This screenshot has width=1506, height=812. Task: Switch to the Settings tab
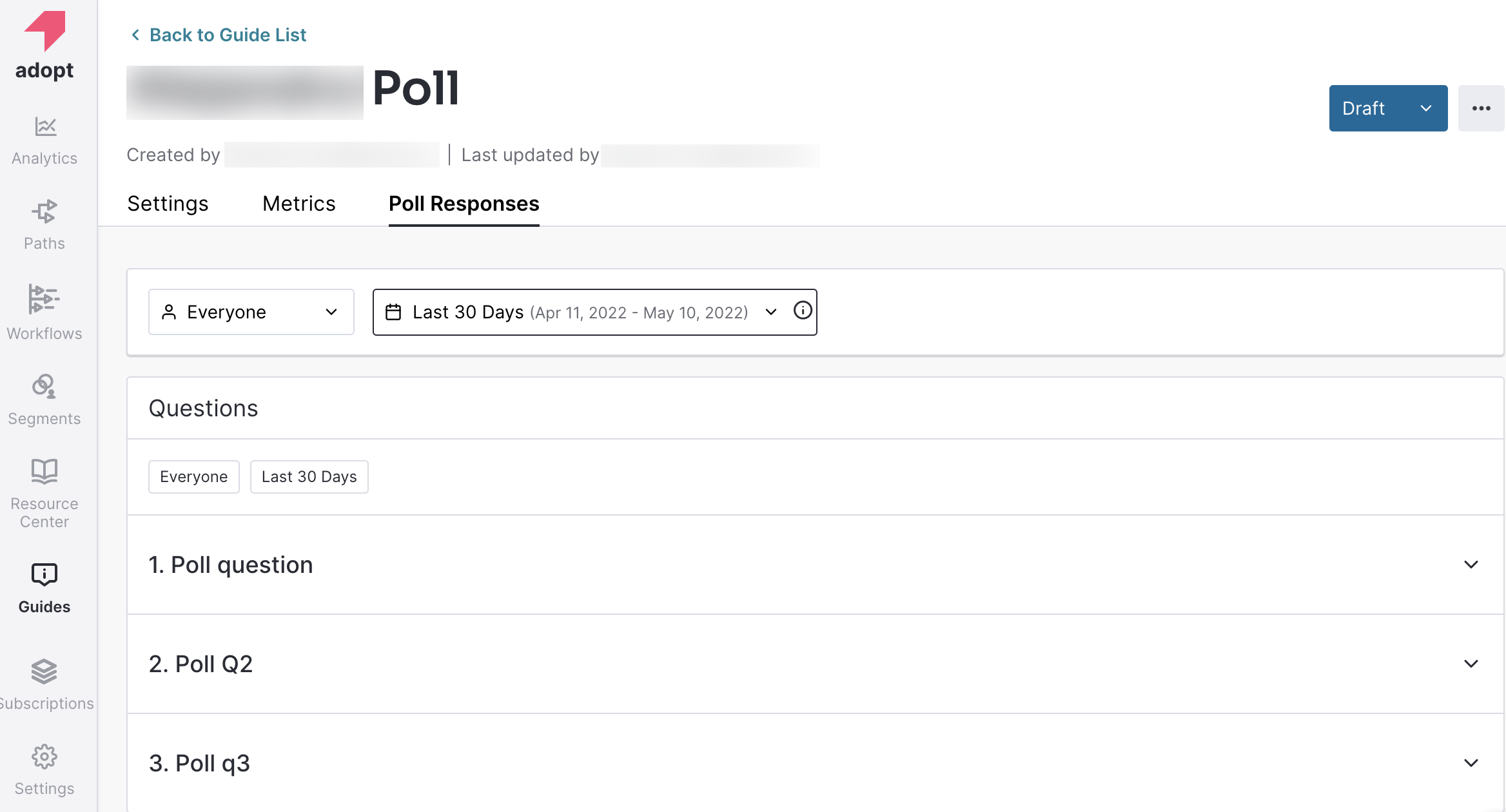168,204
